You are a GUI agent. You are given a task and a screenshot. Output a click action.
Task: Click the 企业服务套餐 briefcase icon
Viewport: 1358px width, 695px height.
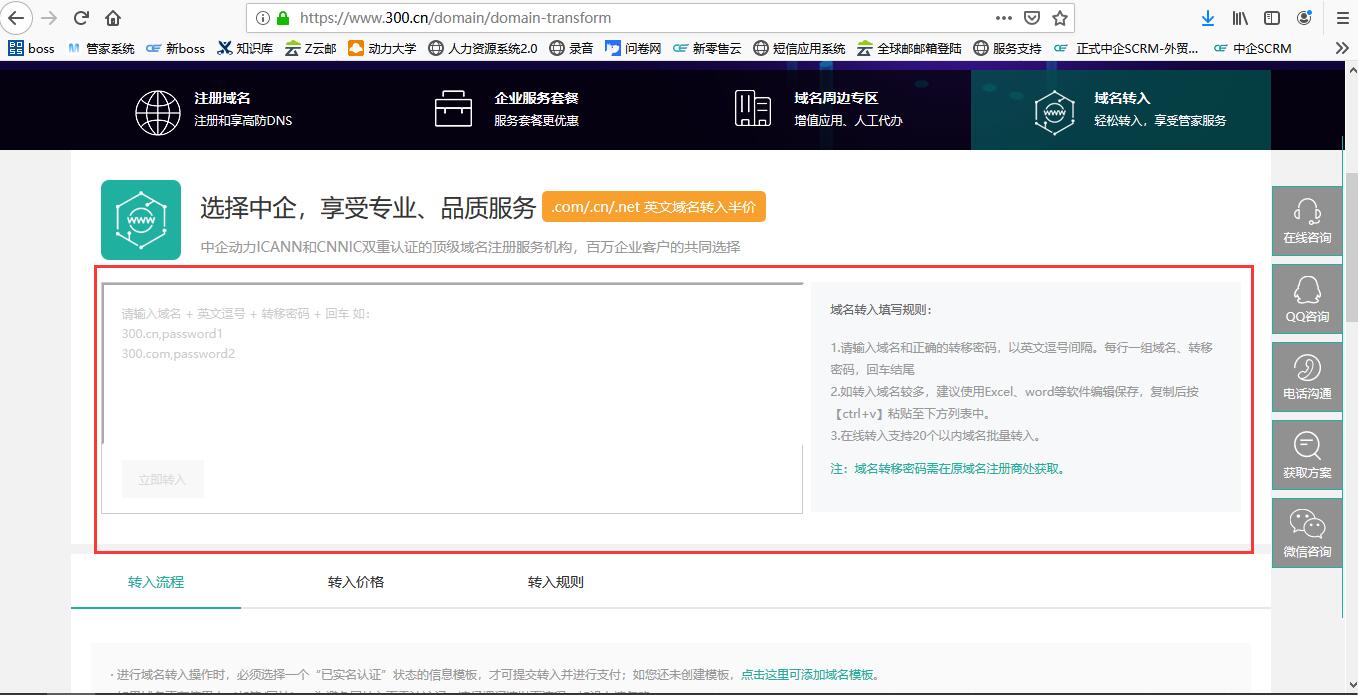pos(453,109)
